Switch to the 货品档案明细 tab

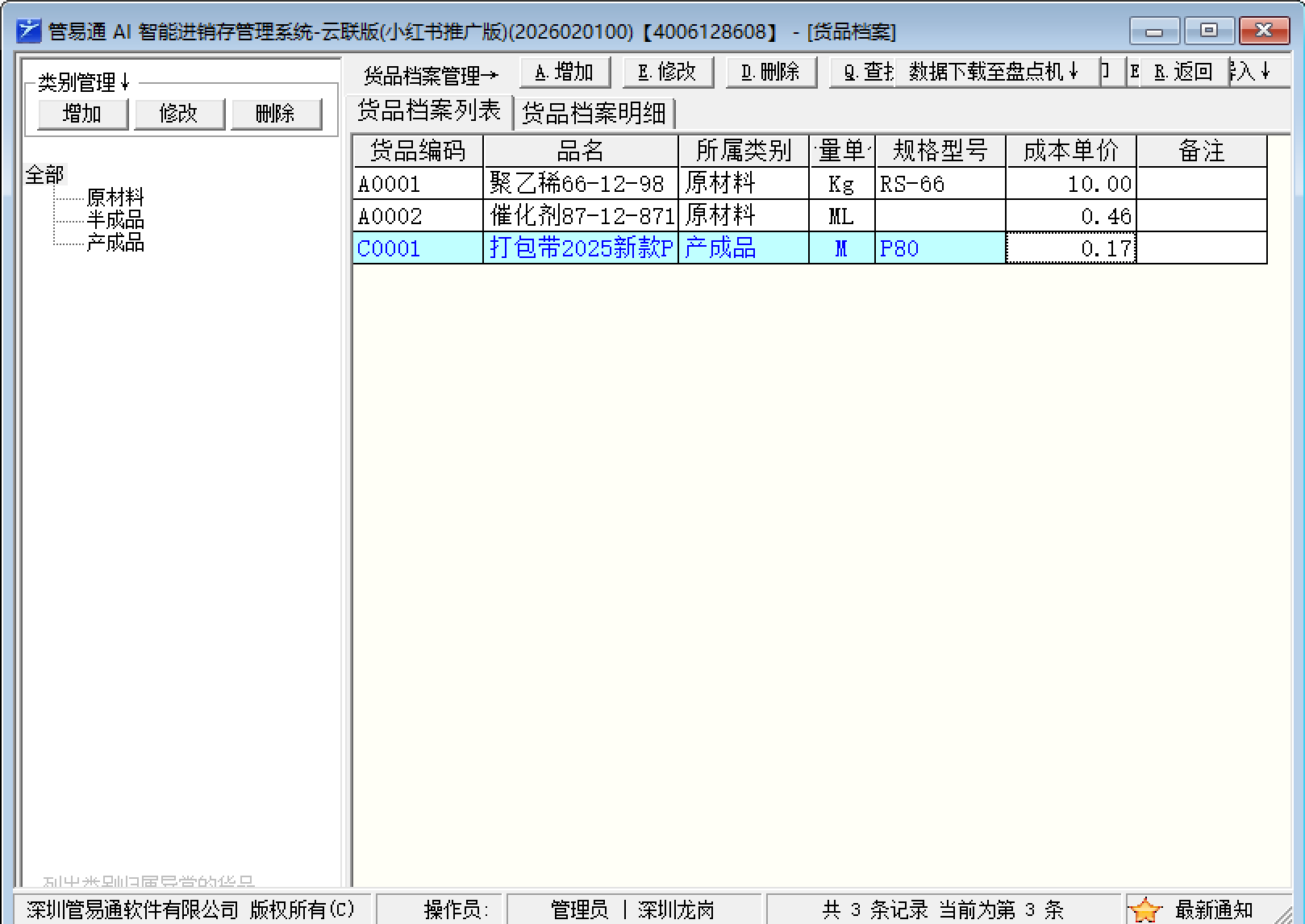click(594, 114)
